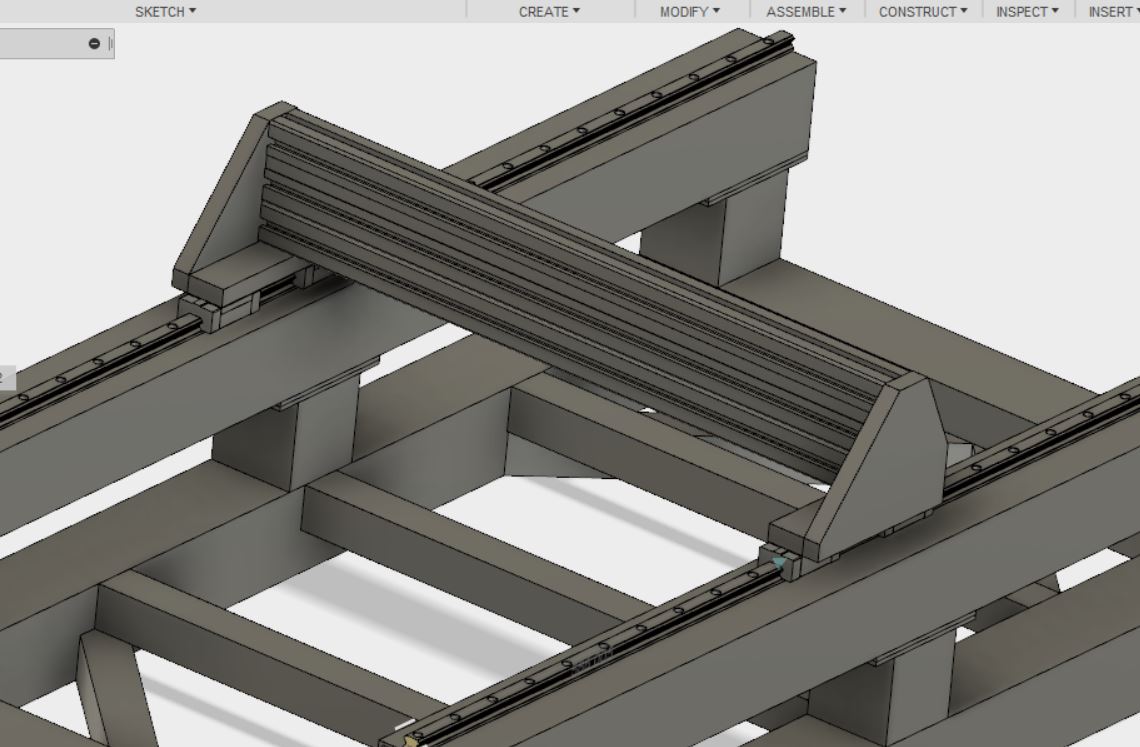
Task: Open the CONSTRUCT toolbar menu
Action: [922, 11]
